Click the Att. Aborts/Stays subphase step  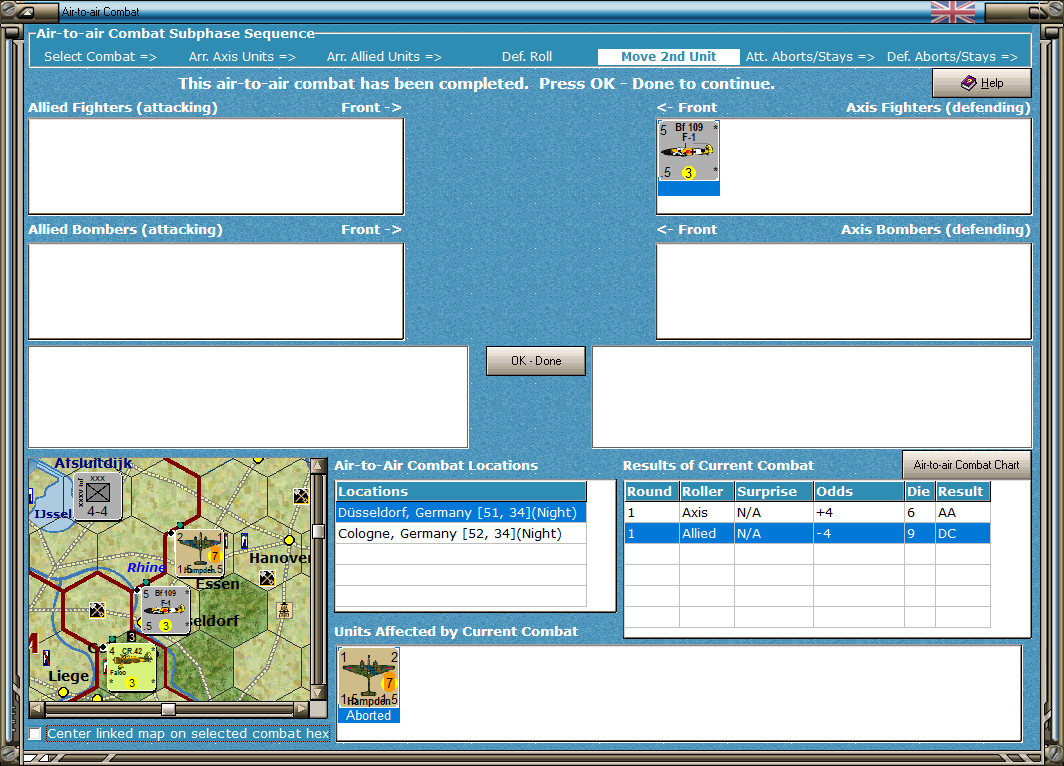click(810, 57)
